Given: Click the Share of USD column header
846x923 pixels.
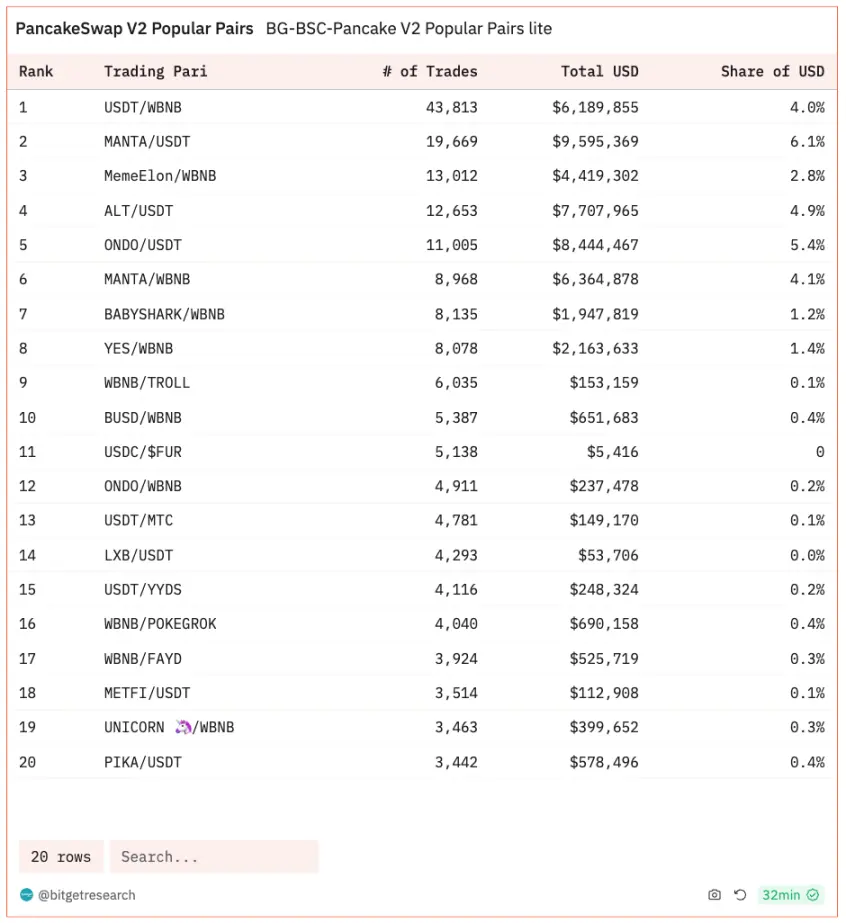Looking at the screenshot, I should [772, 71].
